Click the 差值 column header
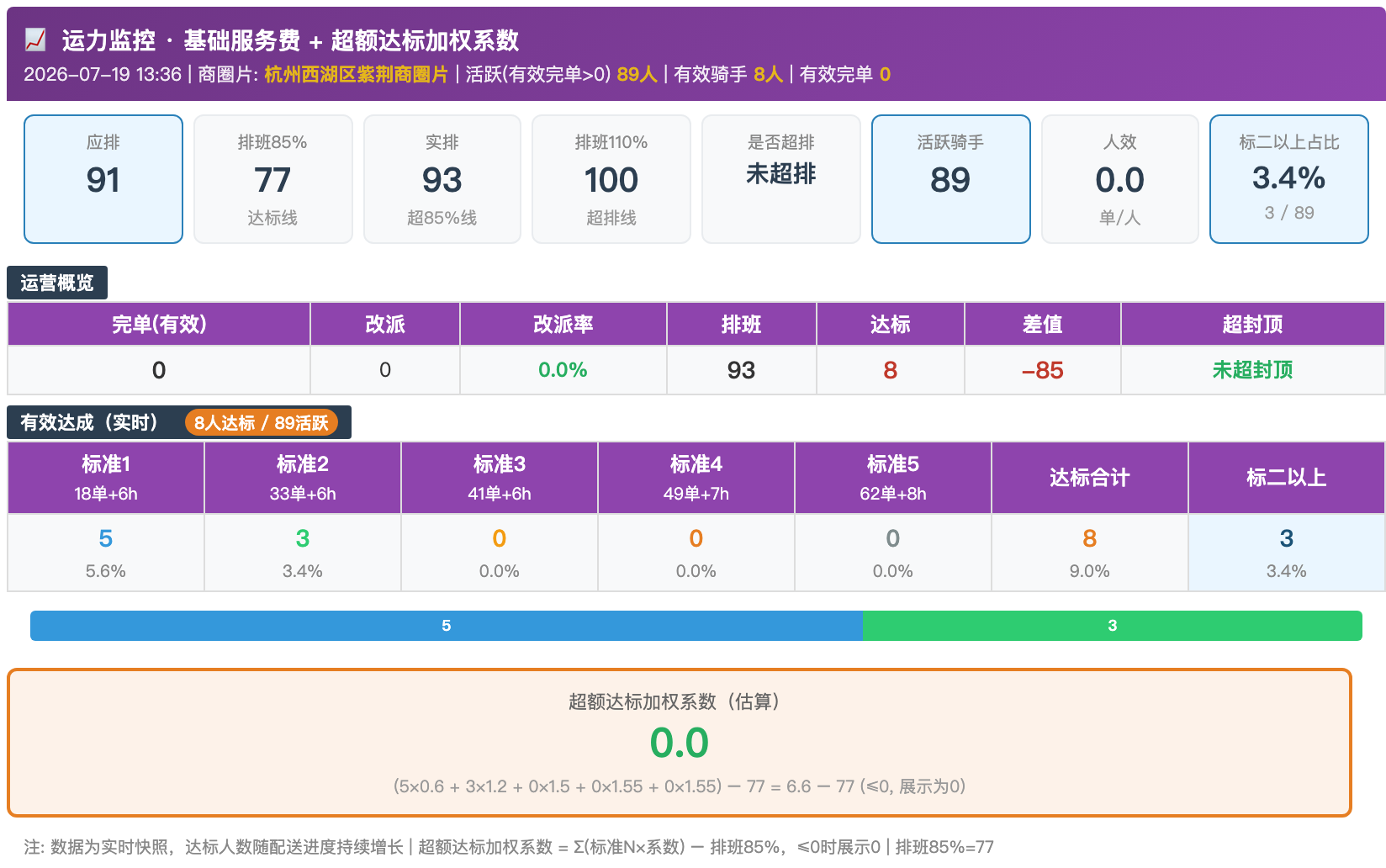Viewport: 1386px width, 868px height. (1043, 324)
